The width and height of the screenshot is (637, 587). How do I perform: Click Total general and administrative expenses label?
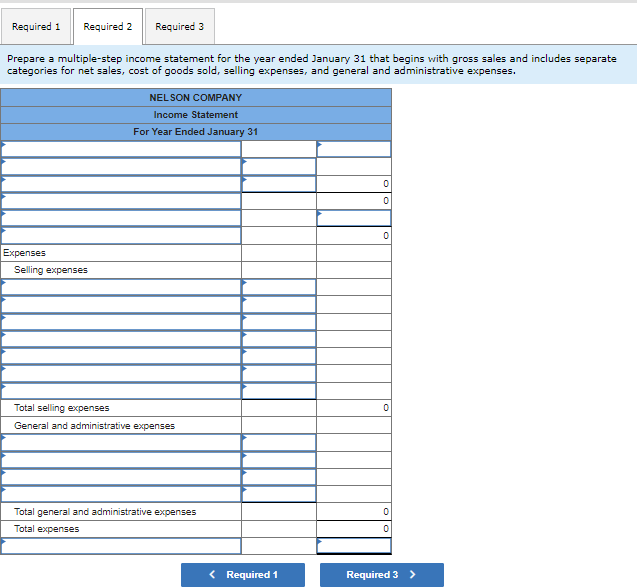point(105,512)
